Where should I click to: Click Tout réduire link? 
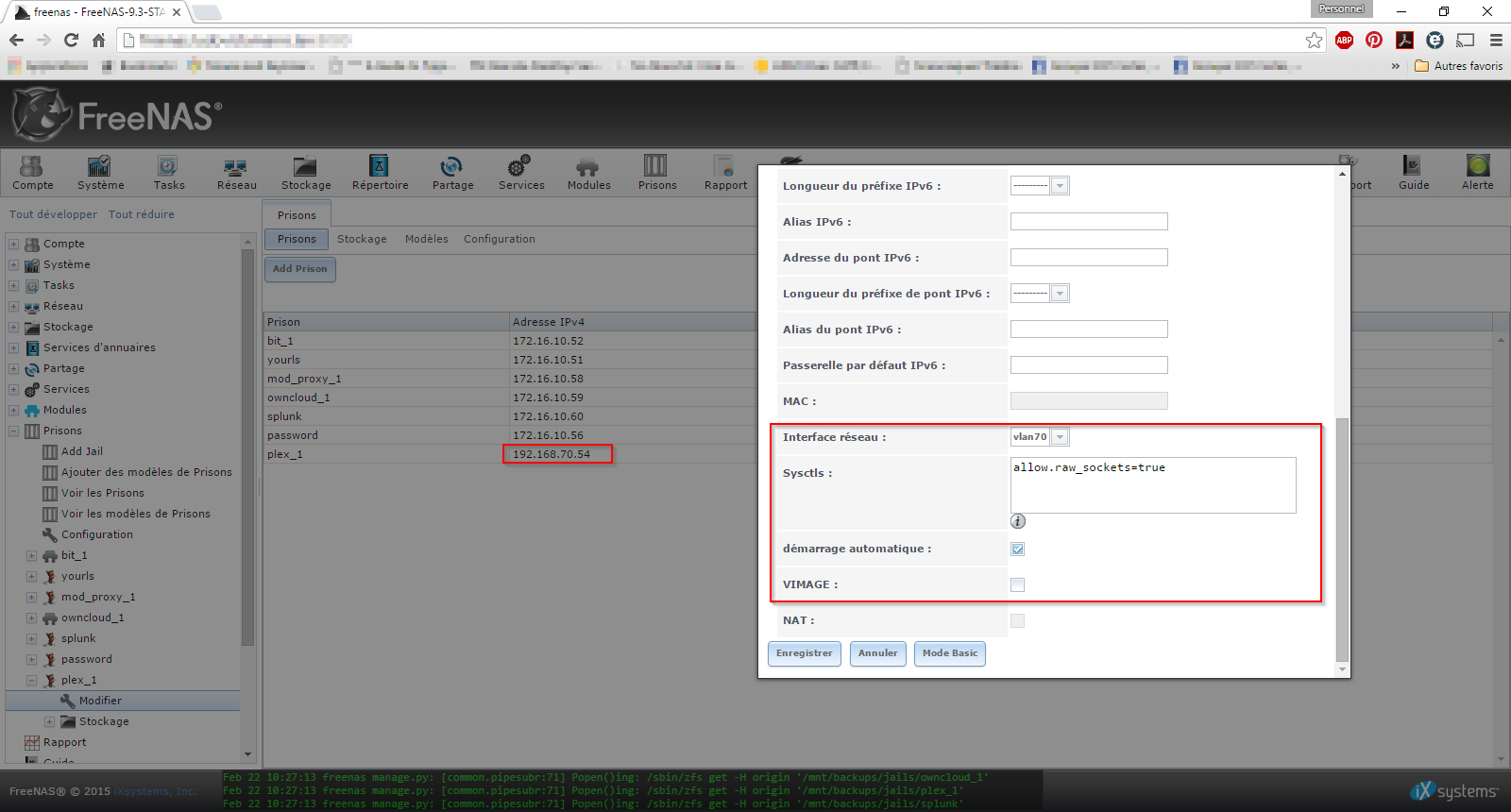[x=142, y=214]
